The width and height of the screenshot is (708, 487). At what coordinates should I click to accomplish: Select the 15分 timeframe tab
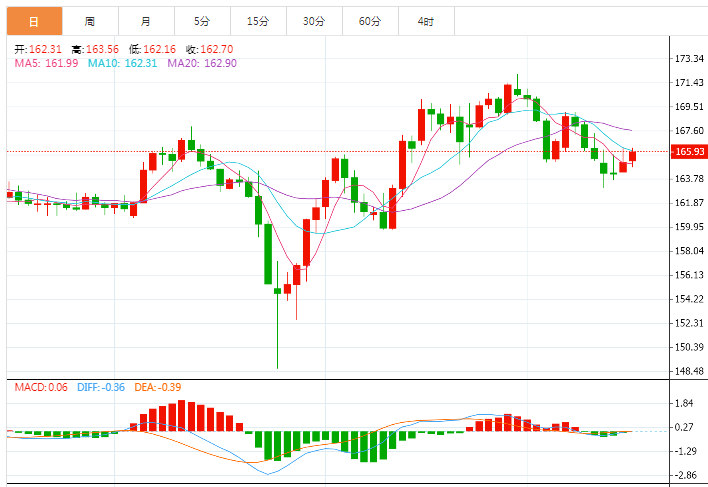(x=258, y=20)
